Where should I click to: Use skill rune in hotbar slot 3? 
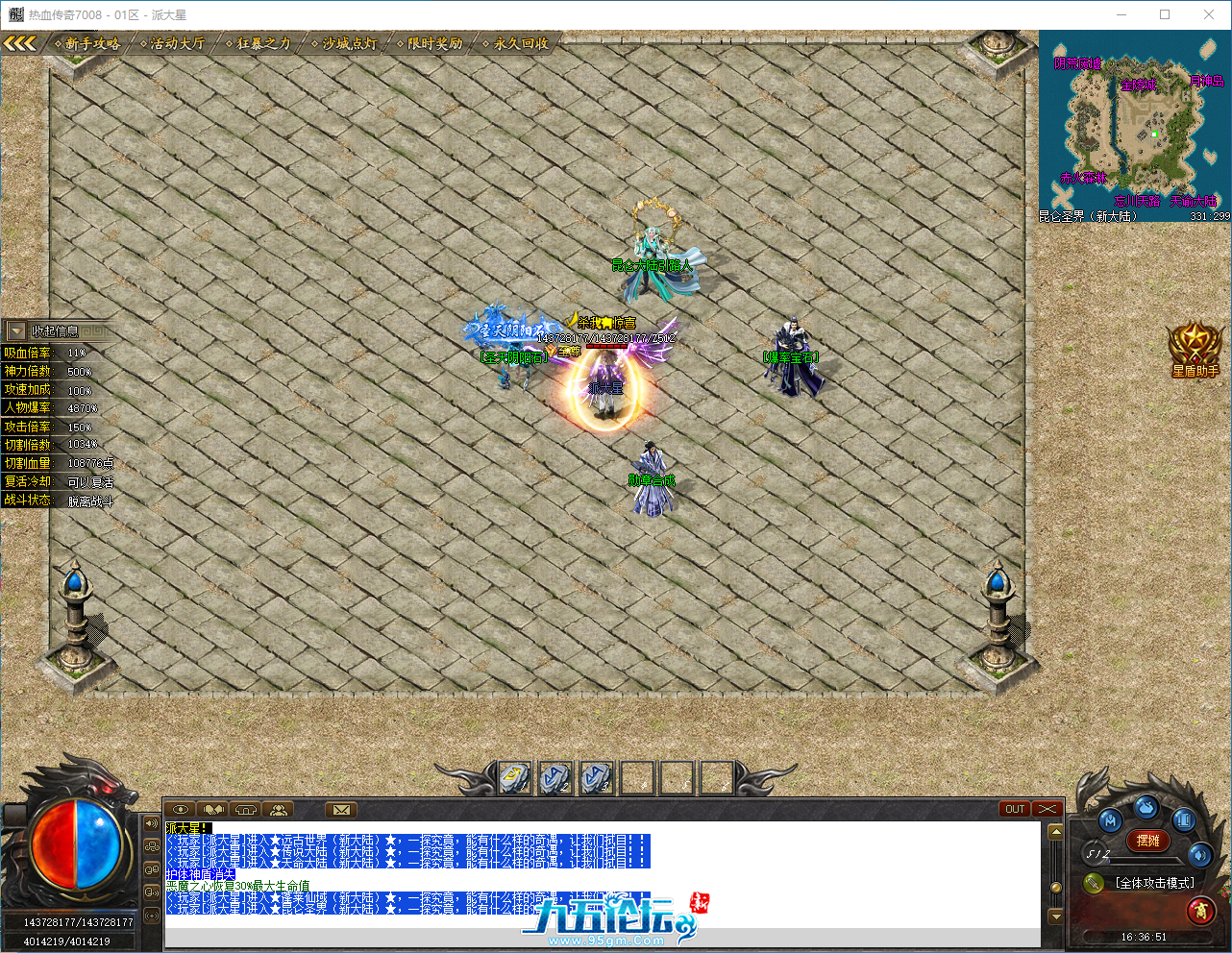pyautogui.click(x=596, y=777)
